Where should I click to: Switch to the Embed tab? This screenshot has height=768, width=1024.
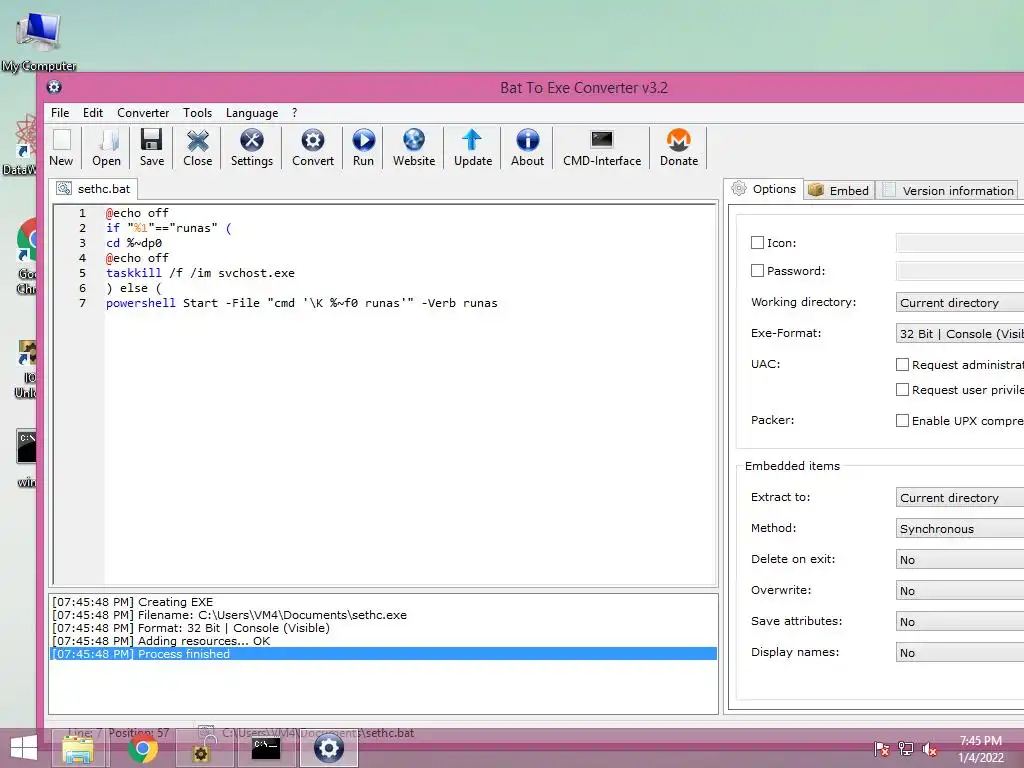(839, 190)
